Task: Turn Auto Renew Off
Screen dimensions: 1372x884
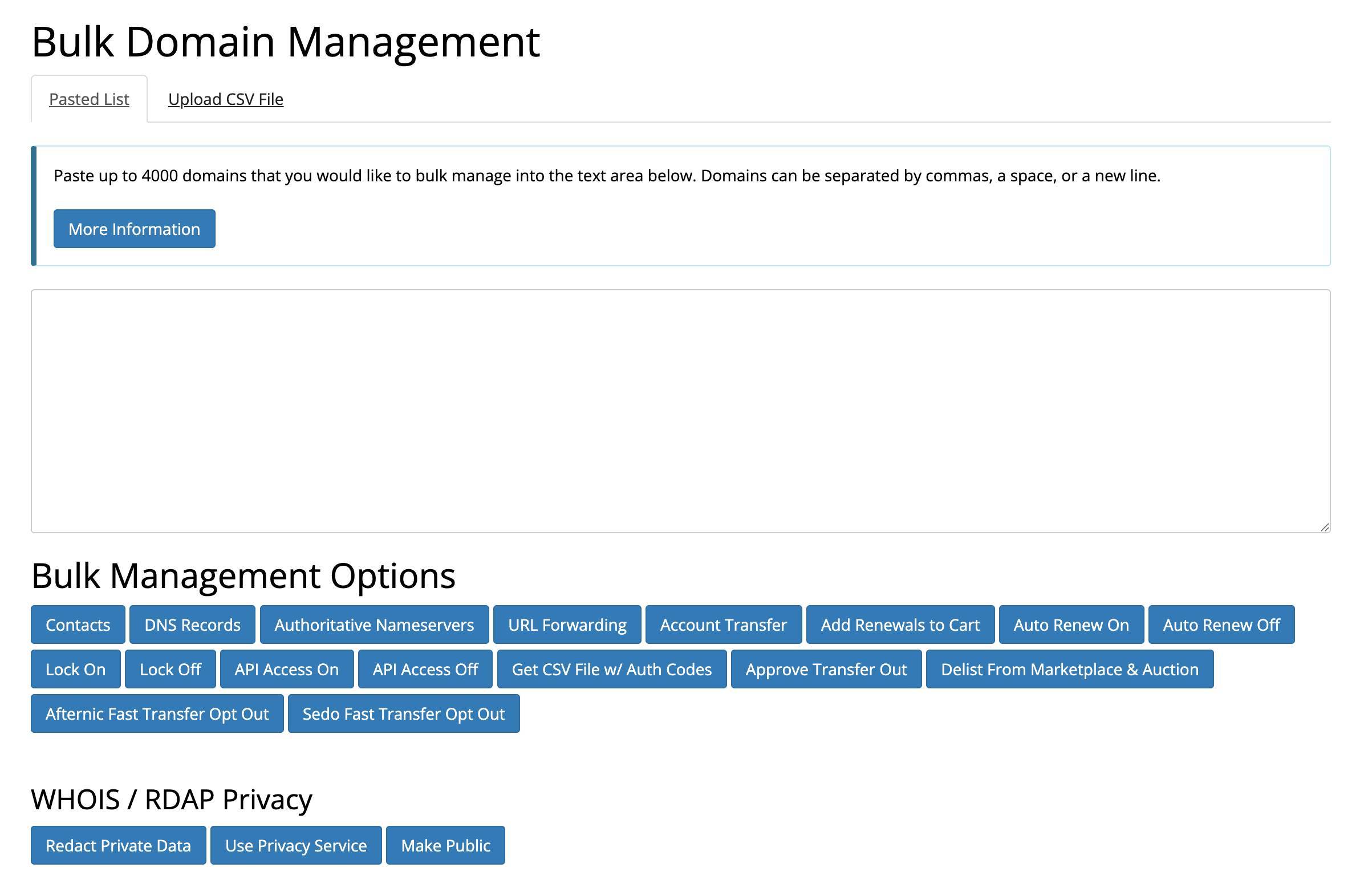Action: click(x=1221, y=625)
